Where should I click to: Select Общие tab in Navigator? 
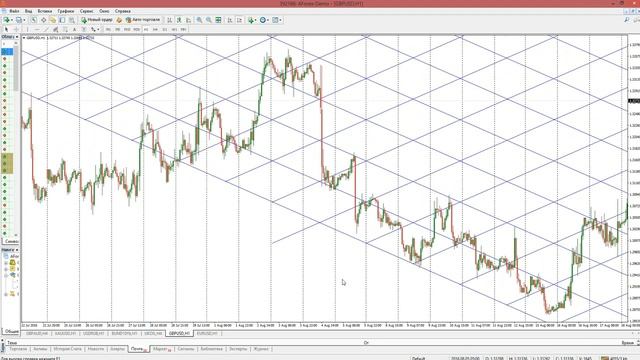11,331
